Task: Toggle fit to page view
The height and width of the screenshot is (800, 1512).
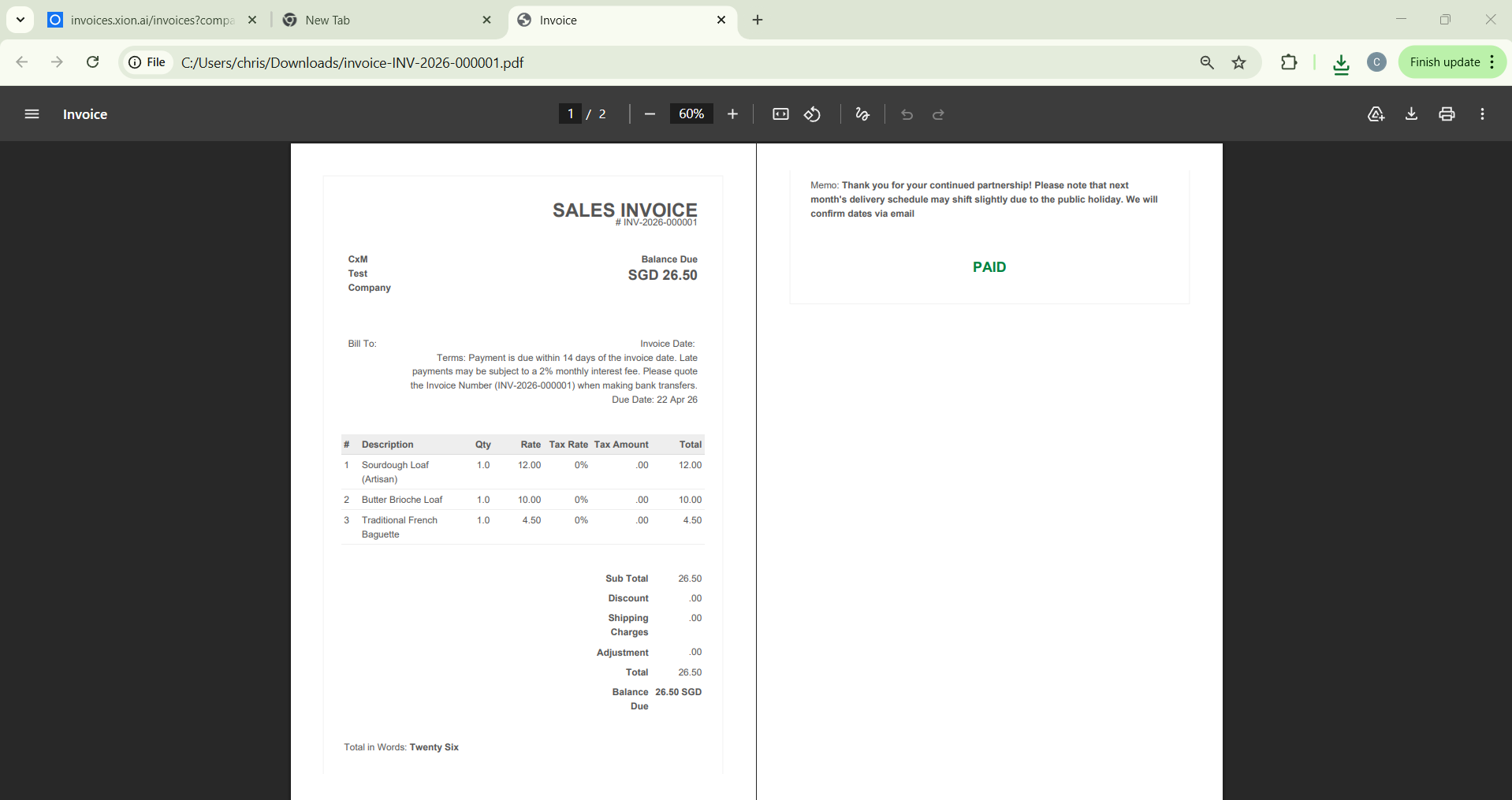Action: point(780,114)
